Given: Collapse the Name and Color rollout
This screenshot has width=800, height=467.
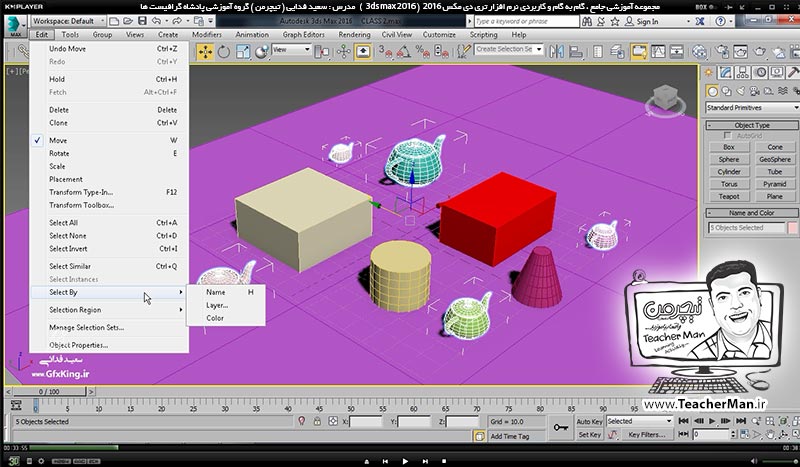Looking at the screenshot, I should pos(752,213).
